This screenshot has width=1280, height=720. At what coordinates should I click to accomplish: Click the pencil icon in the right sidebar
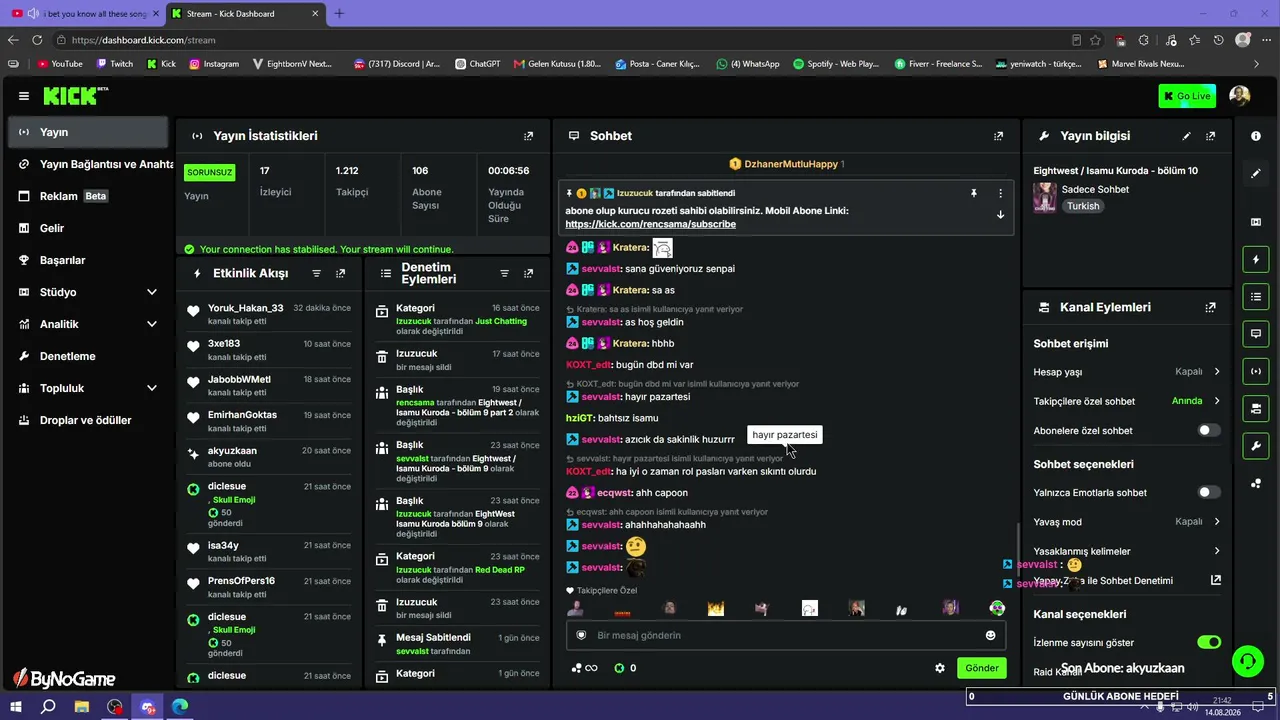[1256, 173]
